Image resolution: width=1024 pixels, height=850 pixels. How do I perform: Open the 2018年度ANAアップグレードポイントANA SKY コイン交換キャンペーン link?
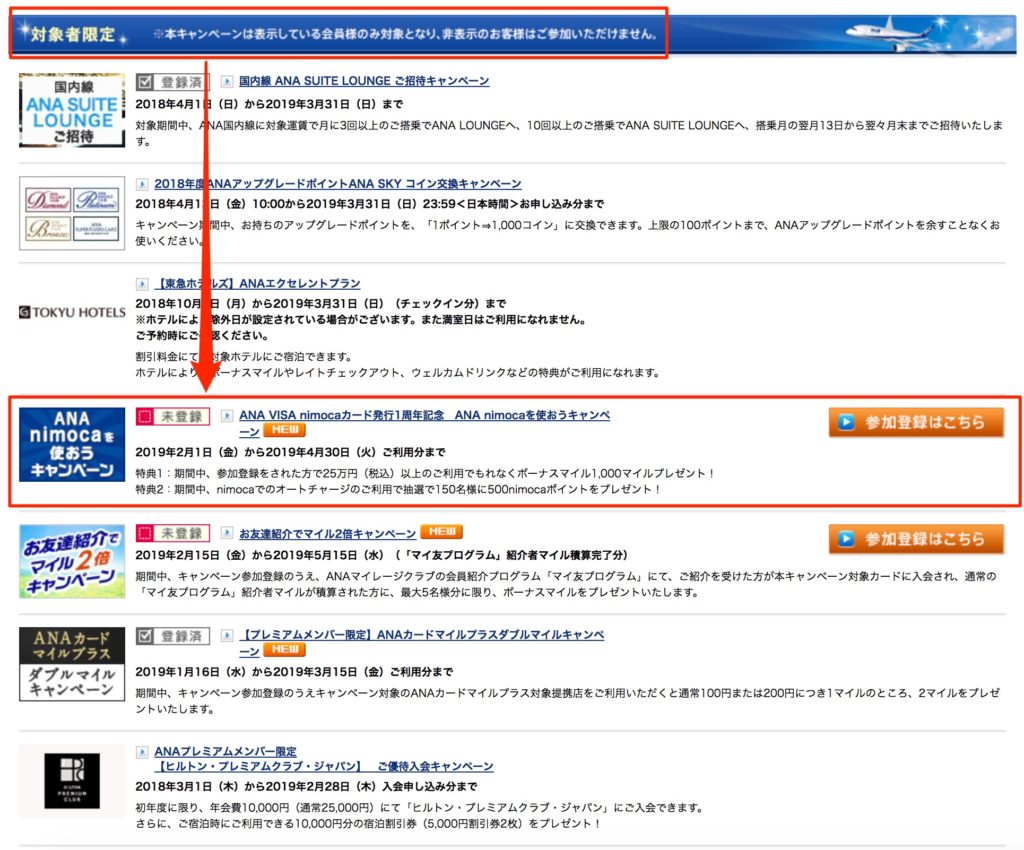338,184
